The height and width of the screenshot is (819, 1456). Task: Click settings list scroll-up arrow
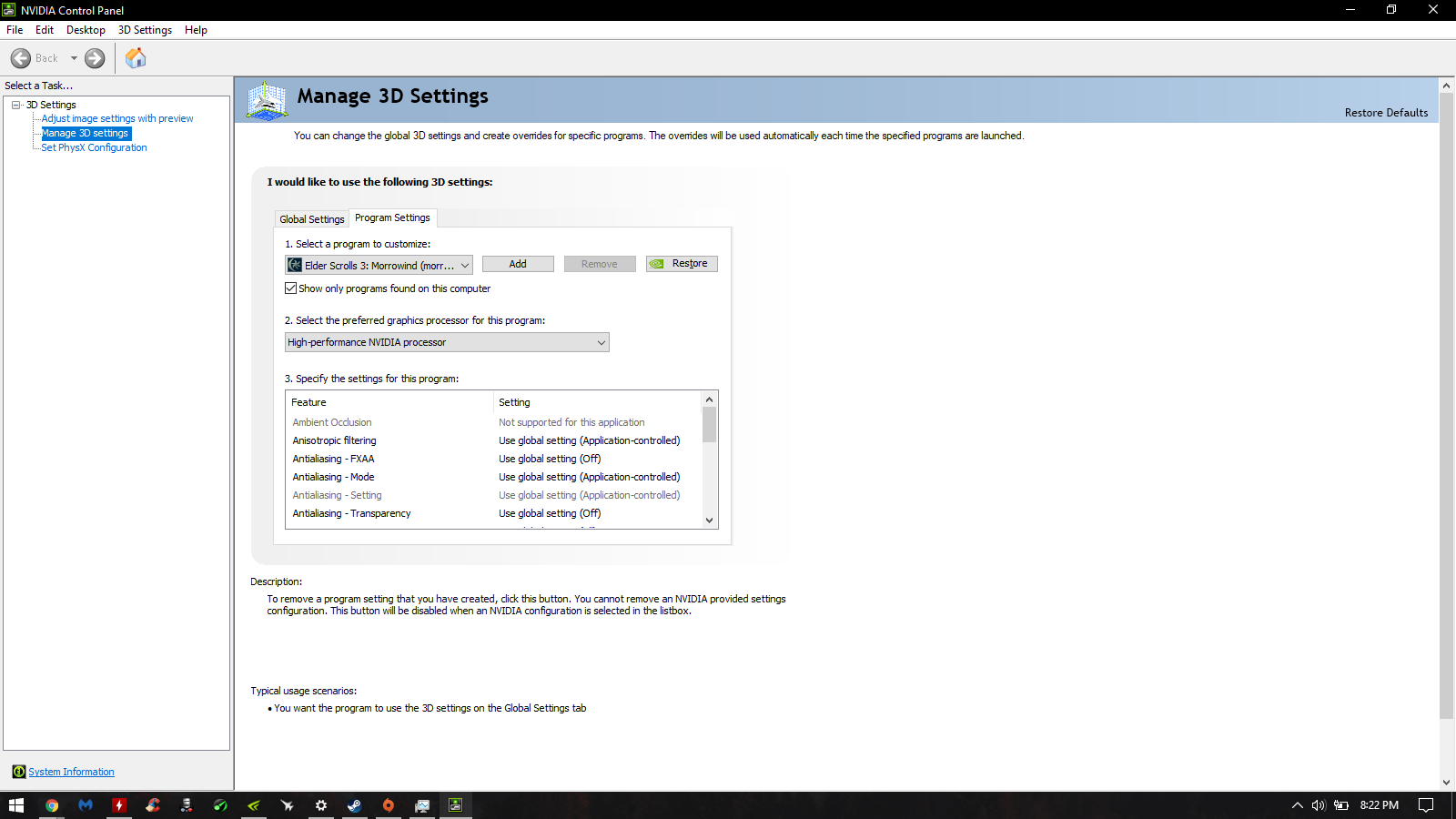709,399
